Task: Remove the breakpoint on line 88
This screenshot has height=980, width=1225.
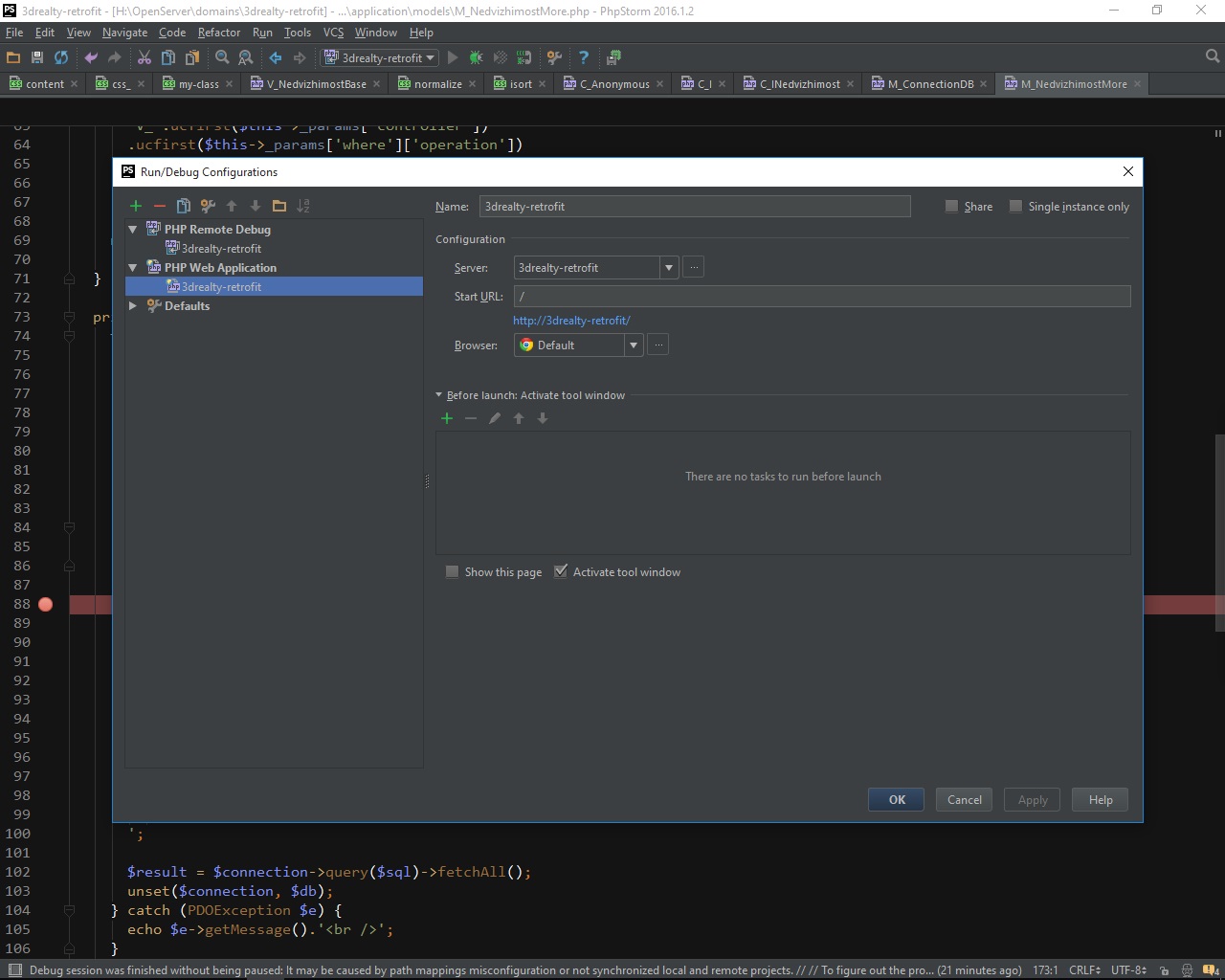Action: click(45, 604)
